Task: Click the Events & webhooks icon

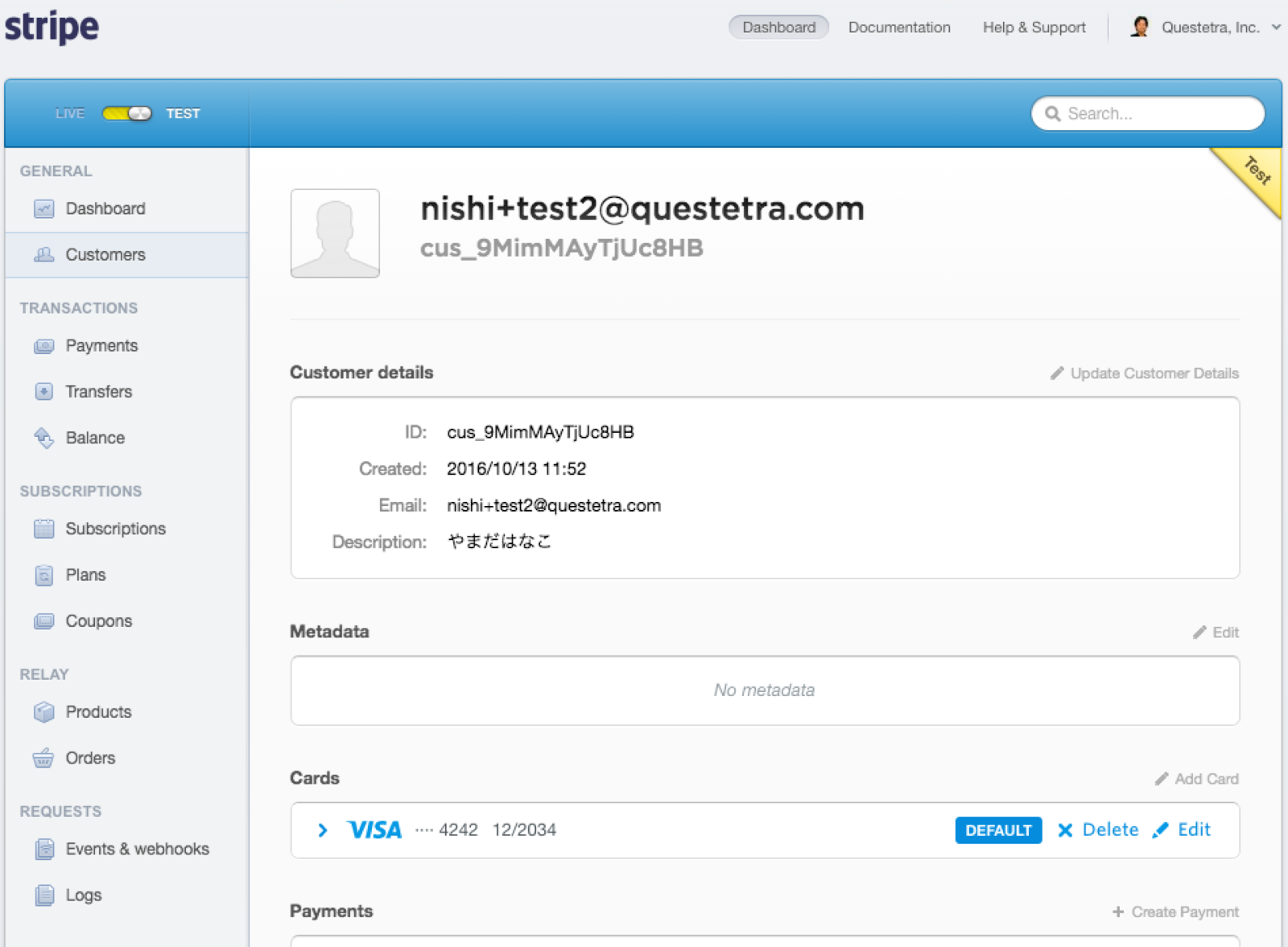Action: pyautogui.click(x=44, y=849)
